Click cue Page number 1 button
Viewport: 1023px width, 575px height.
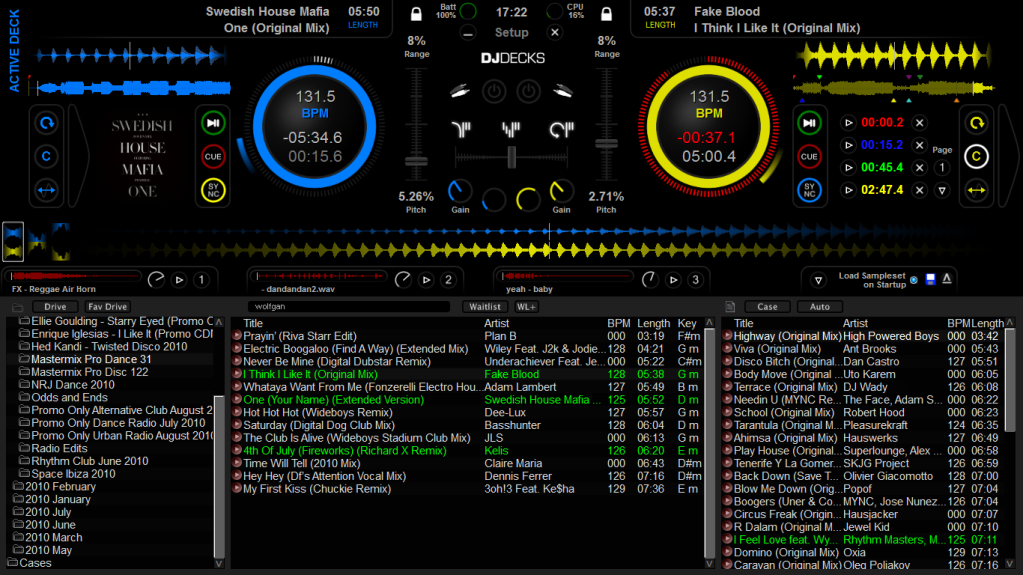point(942,168)
